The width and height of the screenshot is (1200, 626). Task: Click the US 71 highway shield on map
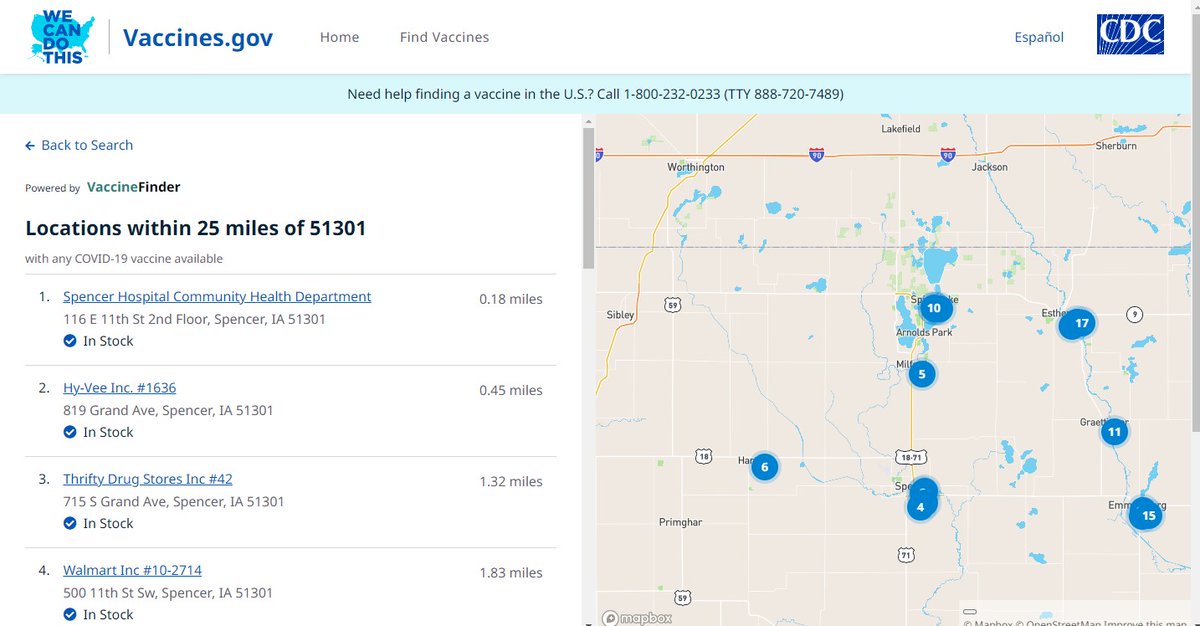coord(906,554)
